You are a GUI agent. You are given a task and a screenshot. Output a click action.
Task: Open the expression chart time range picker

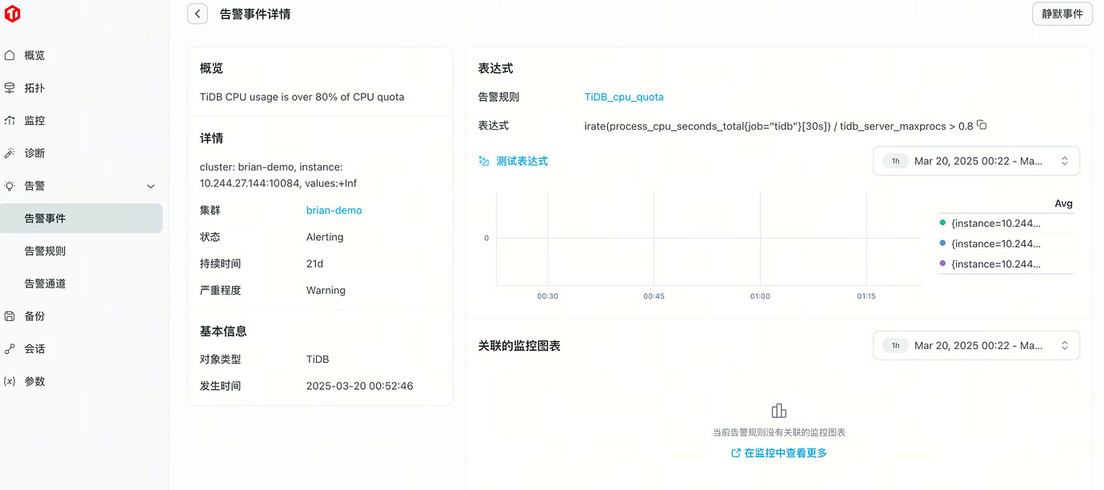(976, 161)
